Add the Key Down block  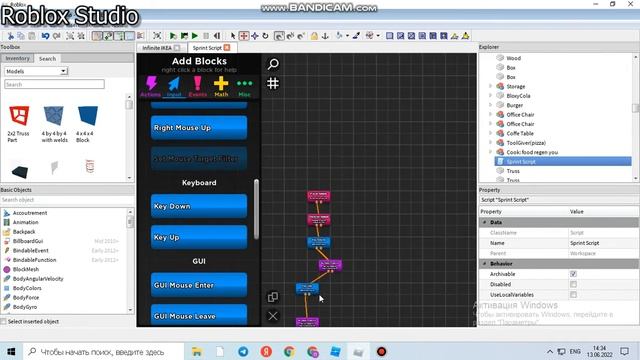(x=199, y=206)
